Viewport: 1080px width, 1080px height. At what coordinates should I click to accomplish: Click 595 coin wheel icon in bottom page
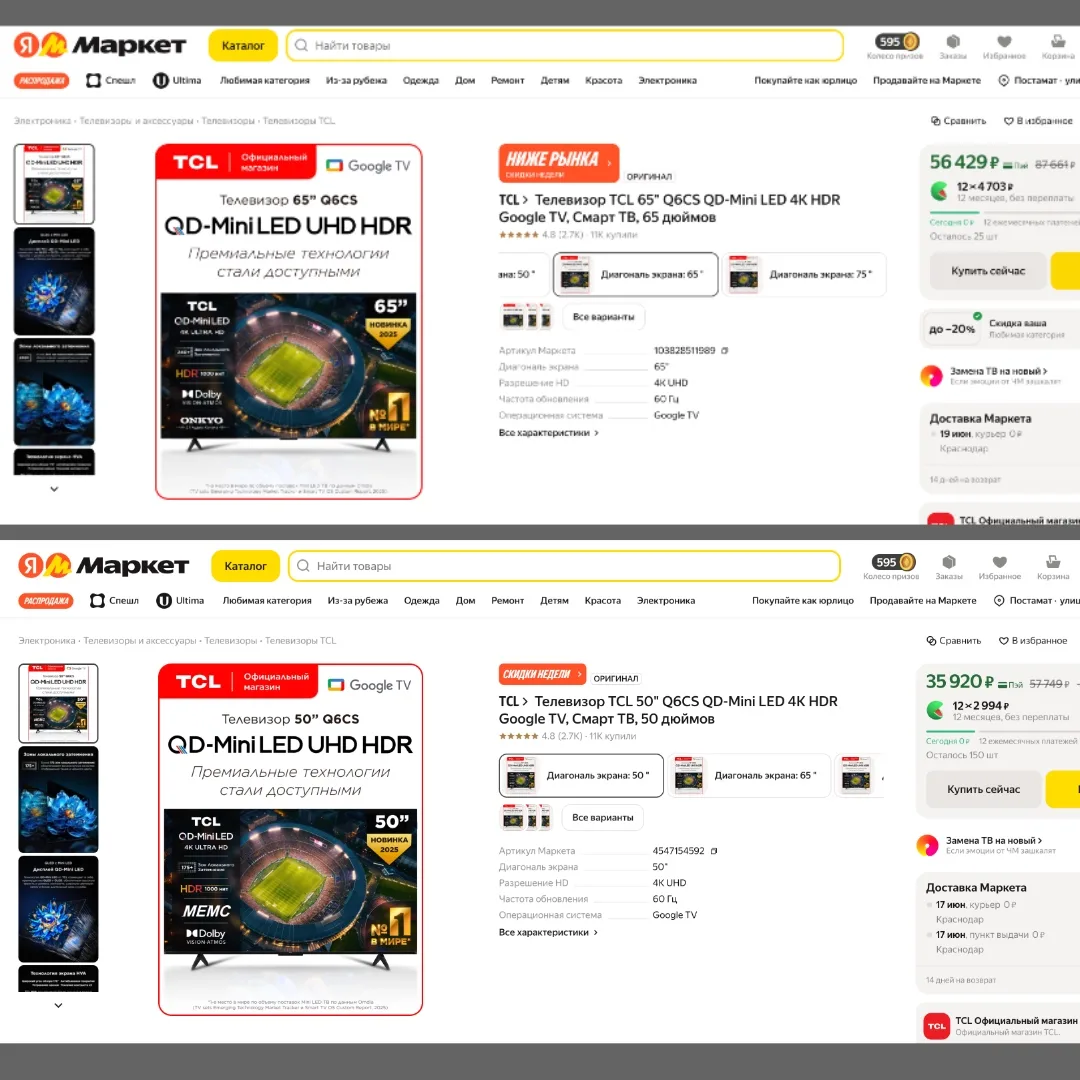click(x=893, y=562)
